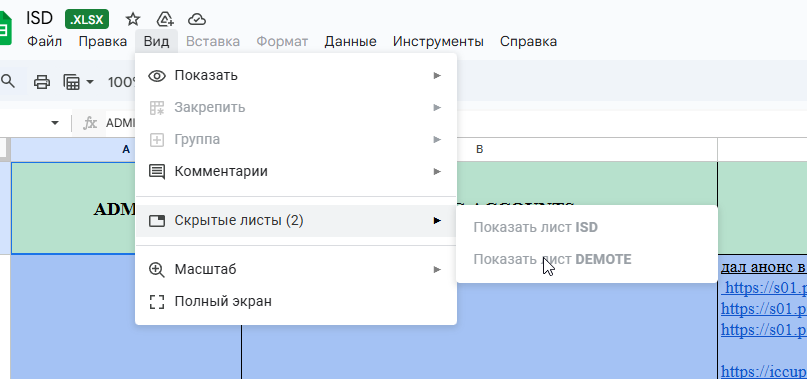The height and width of the screenshot is (379, 807).
Task: Open the search magnifier tool
Action: coord(8,81)
